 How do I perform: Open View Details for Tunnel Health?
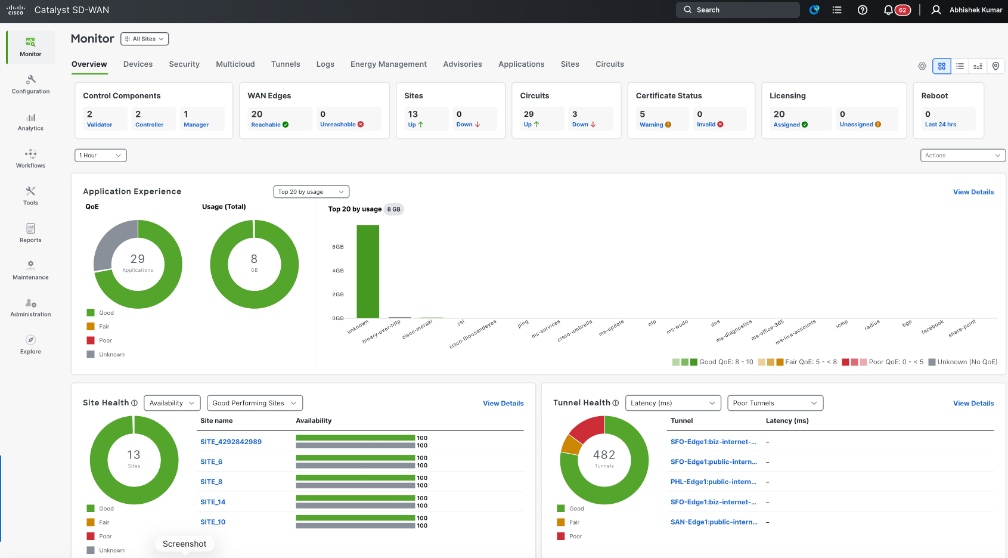point(973,403)
